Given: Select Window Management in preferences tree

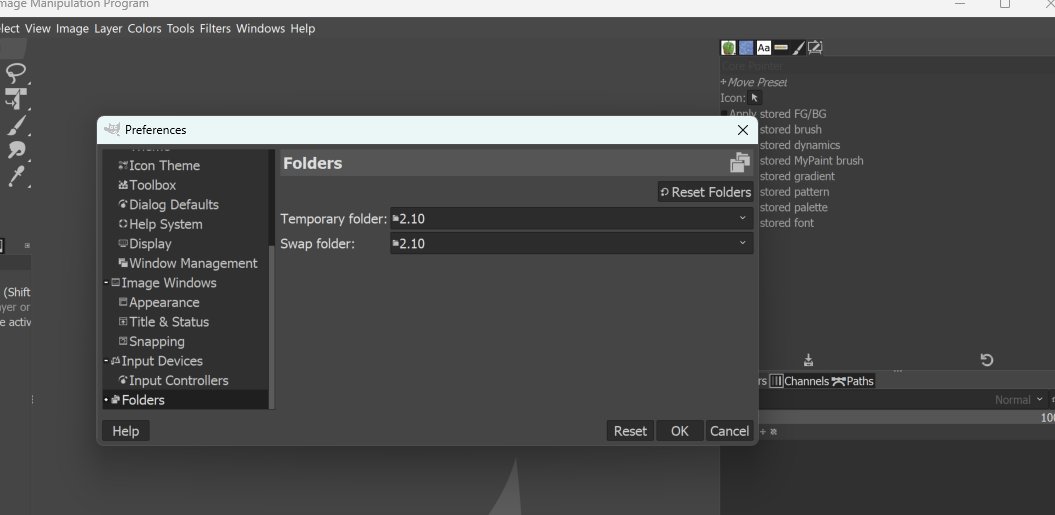Looking at the screenshot, I should (x=193, y=263).
